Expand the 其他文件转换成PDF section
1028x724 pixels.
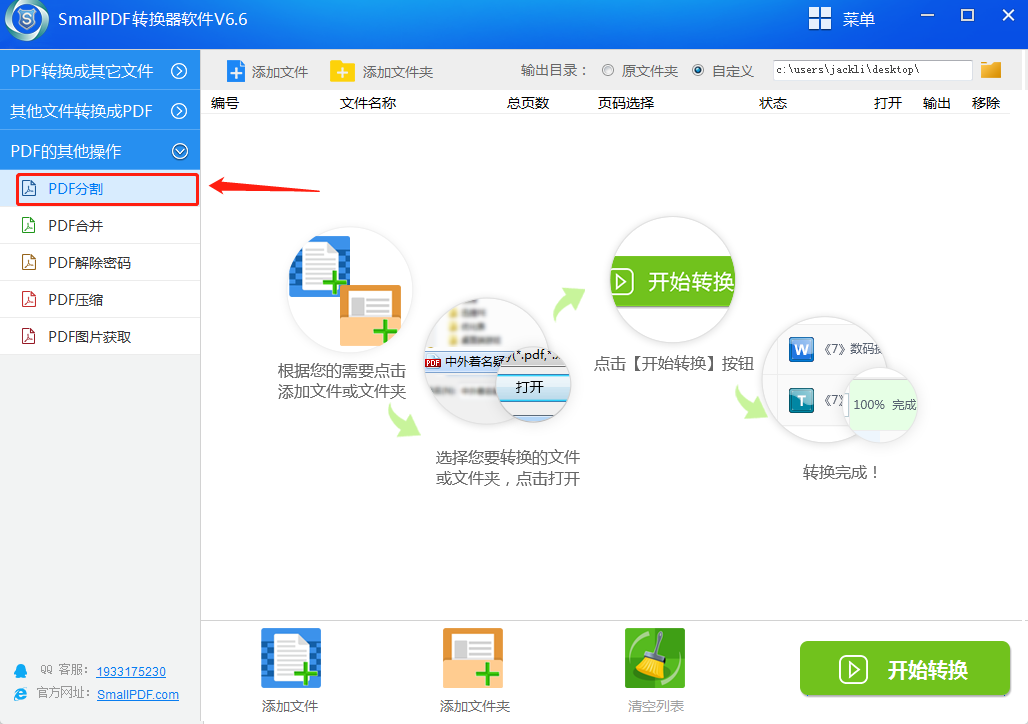click(x=180, y=111)
